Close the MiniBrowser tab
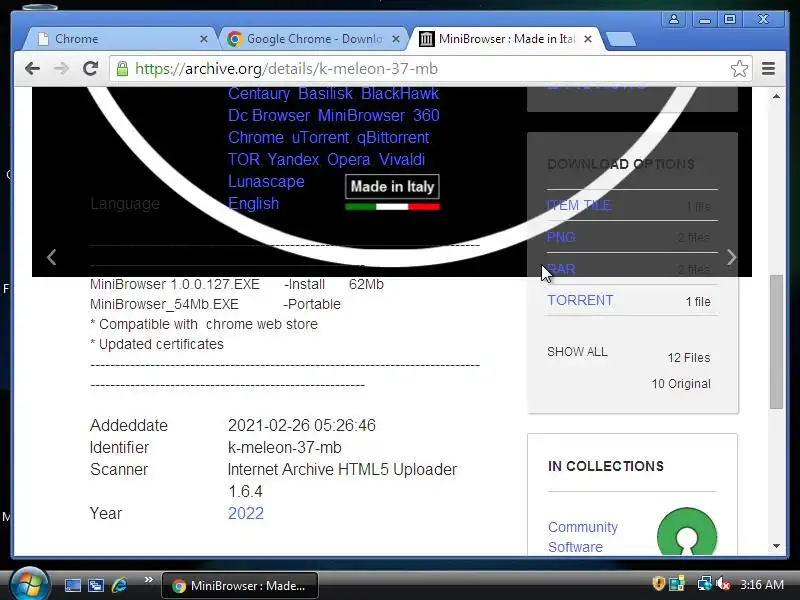The height and width of the screenshot is (600, 800). pyautogui.click(x=588, y=39)
